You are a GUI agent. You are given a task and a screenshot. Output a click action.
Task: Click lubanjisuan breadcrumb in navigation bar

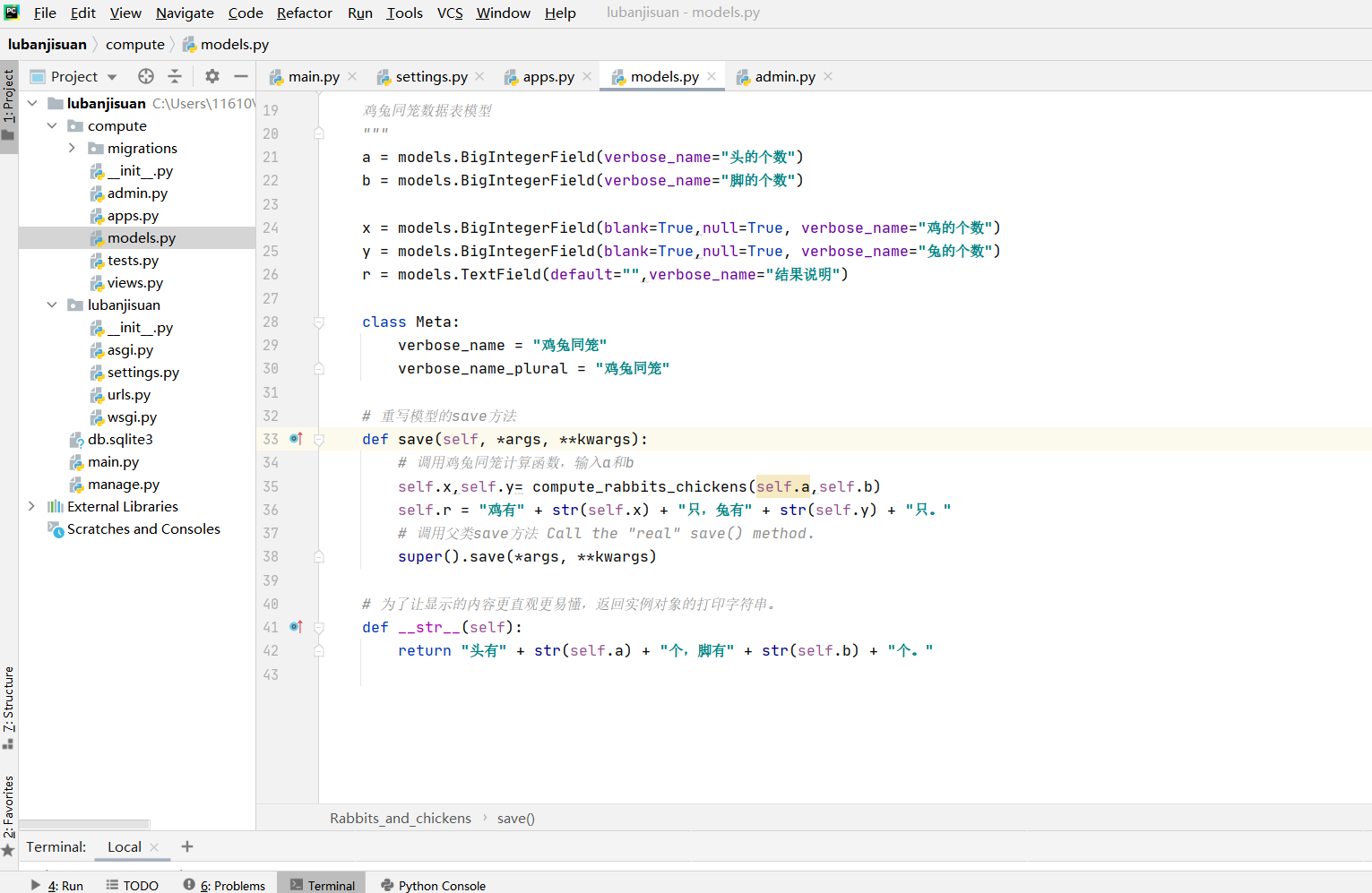point(47,44)
